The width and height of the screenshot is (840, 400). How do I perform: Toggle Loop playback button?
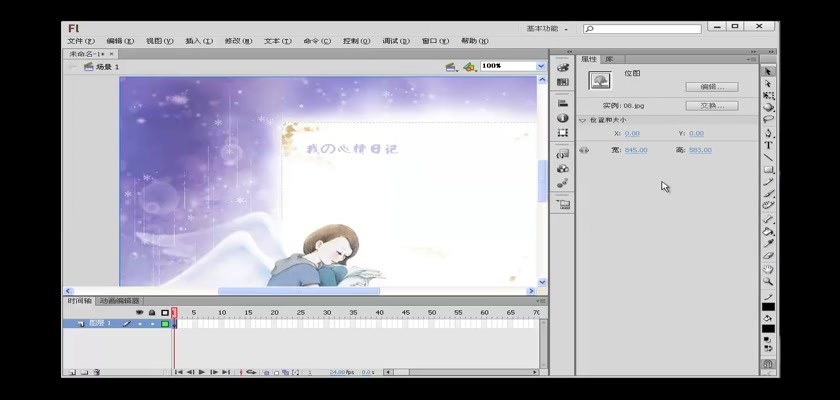point(251,372)
